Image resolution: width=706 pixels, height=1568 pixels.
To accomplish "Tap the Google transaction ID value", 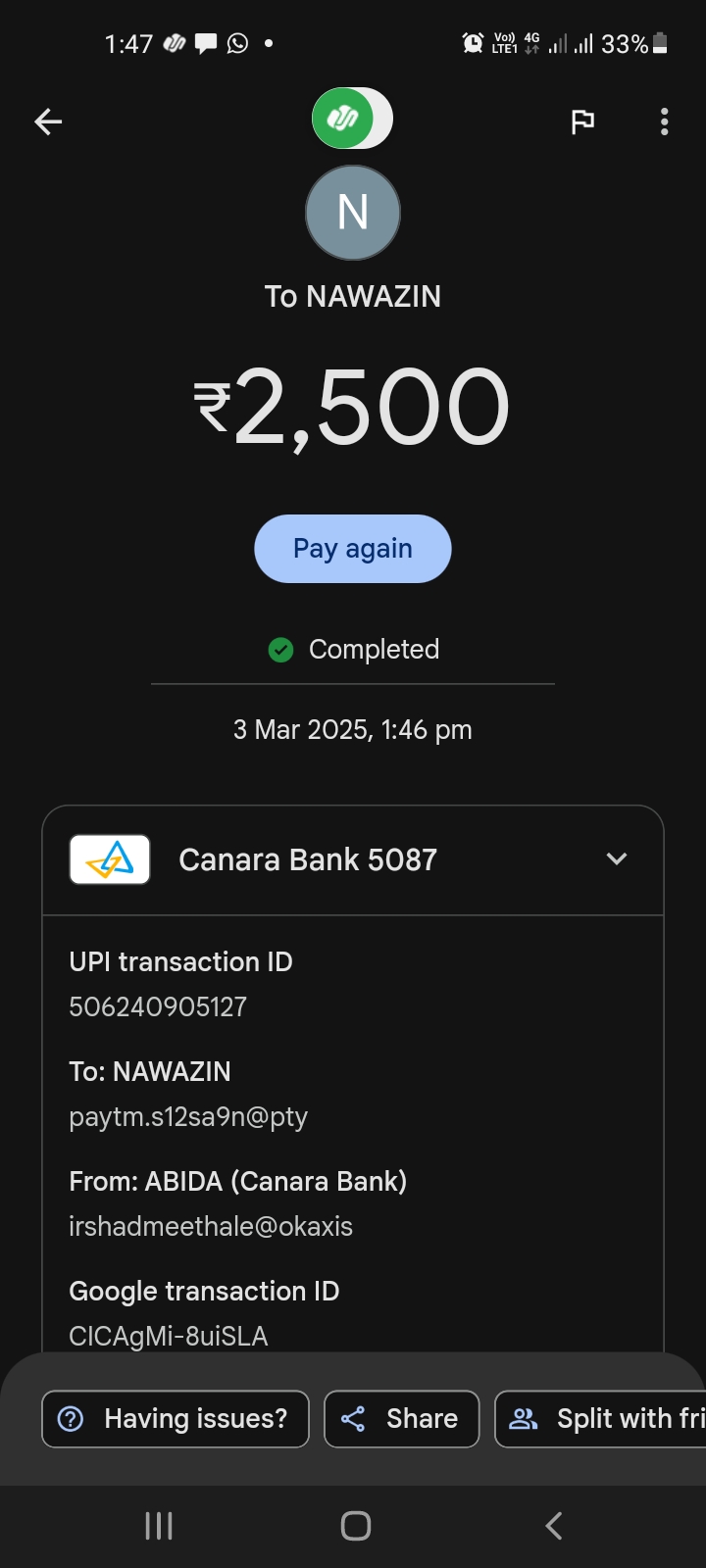I will (x=169, y=1336).
